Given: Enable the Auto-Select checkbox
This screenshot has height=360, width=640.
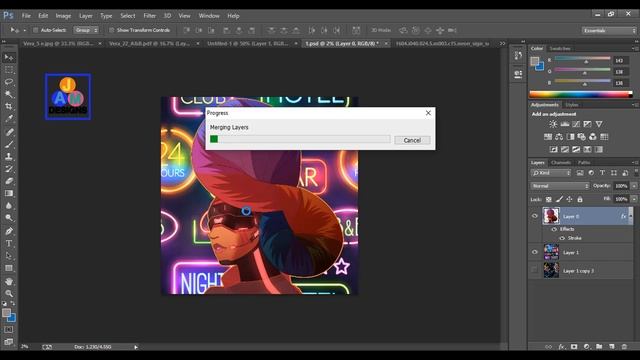Looking at the screenshot, I should [x=36, y=30].
